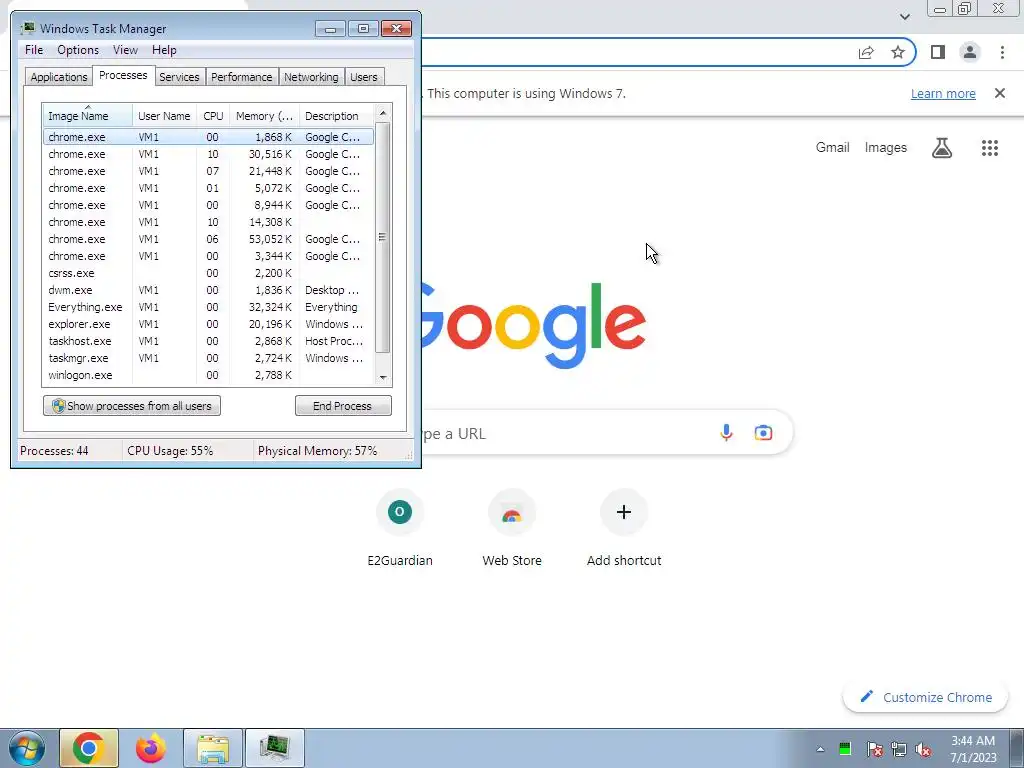Viewport: 1024px width, 768px height.
Task: Click process list scroll down arrow
Action: pyautogui.click(x=383, y=377)
